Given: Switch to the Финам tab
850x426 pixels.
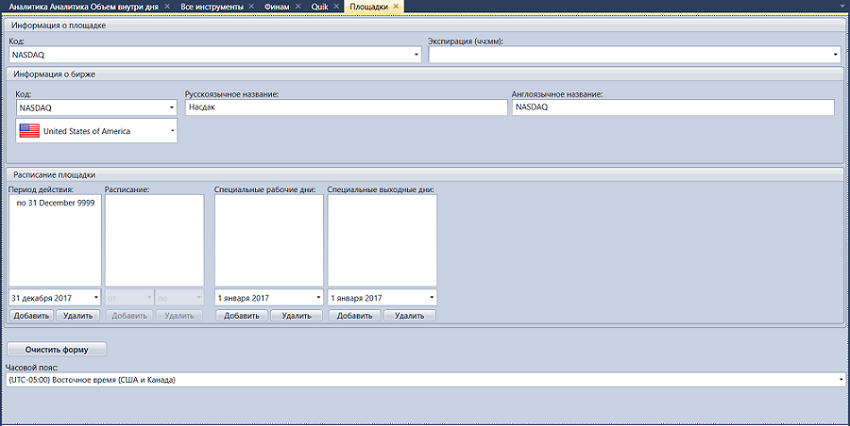Looking at the screenshot, I should click(277, 7).
